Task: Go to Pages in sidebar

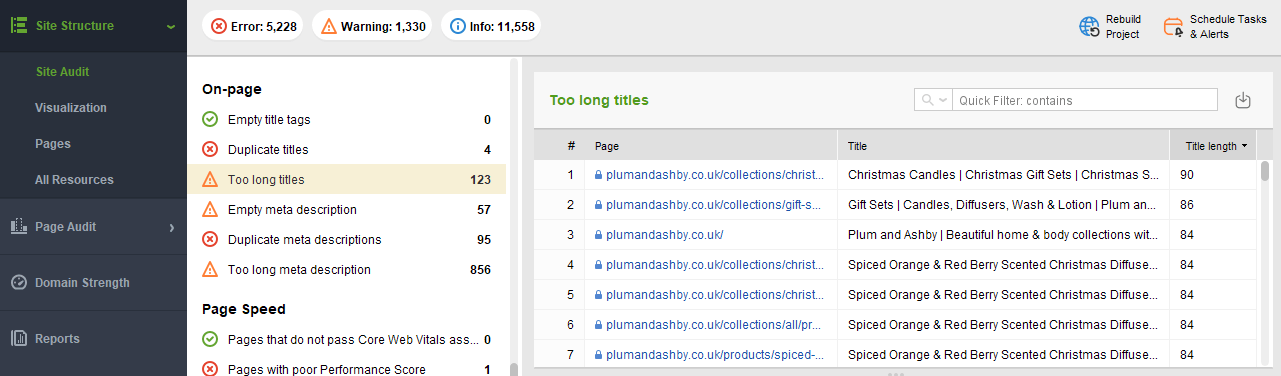Action: (x=53, y=144)
